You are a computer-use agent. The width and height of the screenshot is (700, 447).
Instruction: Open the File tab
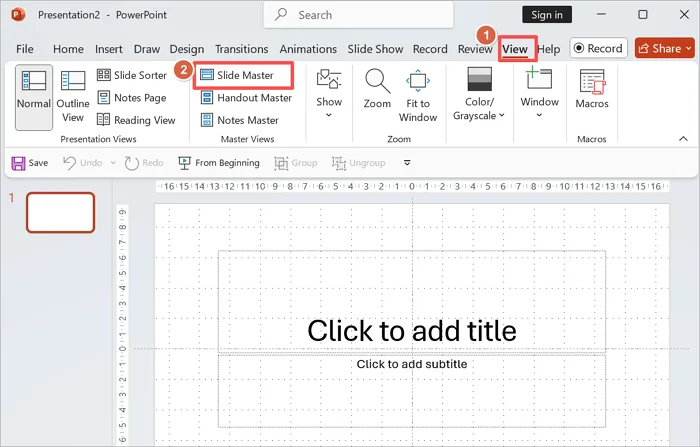click(x=25, y=49)
